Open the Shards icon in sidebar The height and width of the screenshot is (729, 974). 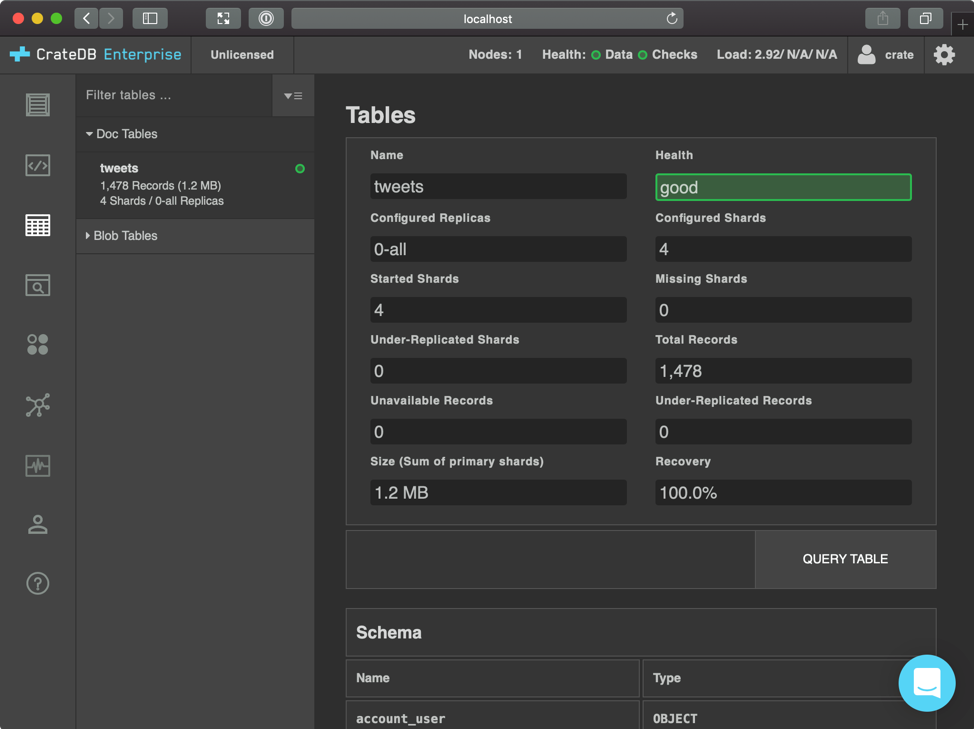point(38,345)
